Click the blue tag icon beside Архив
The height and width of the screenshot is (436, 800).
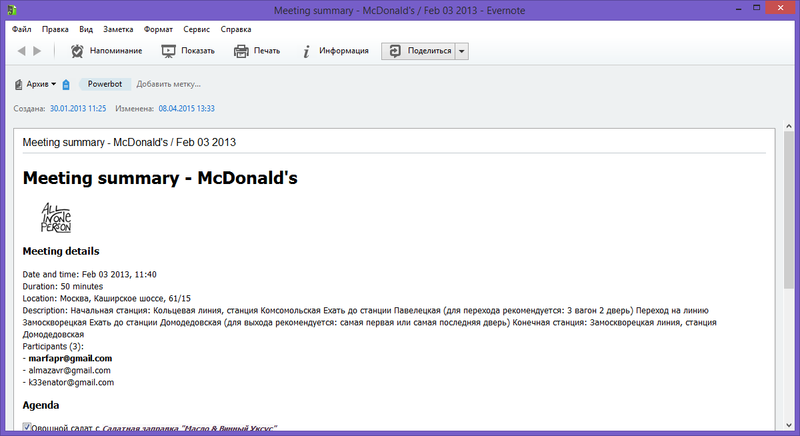pos(66,84)
